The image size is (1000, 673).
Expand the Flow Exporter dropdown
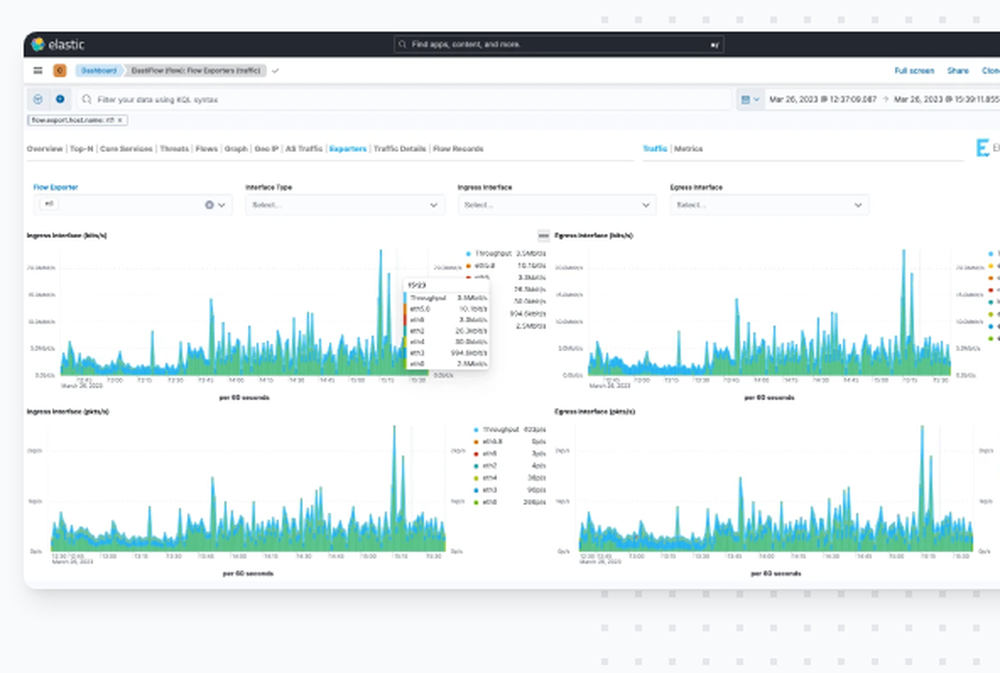pyautogui.click(x=222, y=205)
